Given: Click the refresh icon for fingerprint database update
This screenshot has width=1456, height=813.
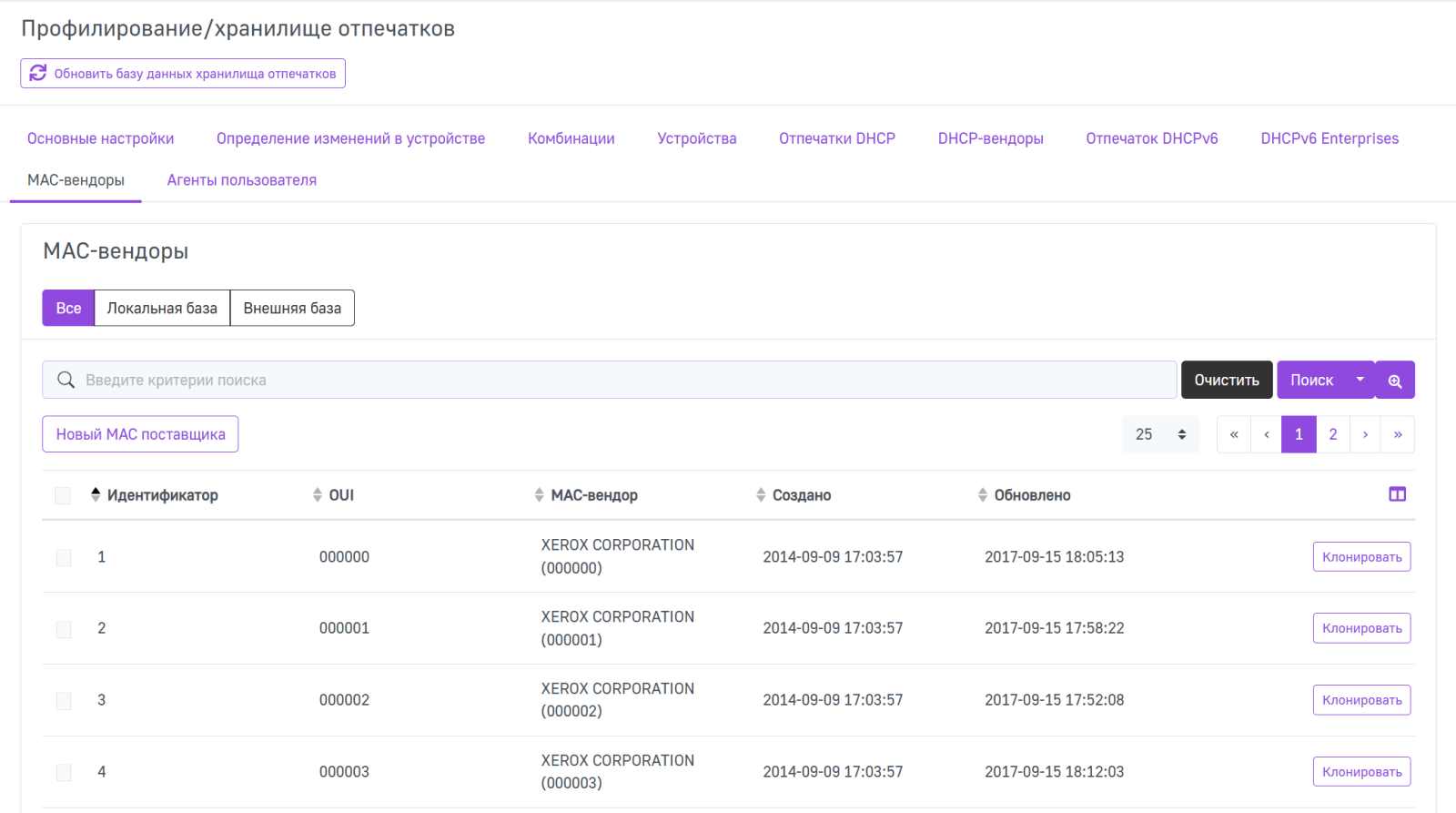Looking at the screenshot, I should pyautogui.click(x=38, y=73).
